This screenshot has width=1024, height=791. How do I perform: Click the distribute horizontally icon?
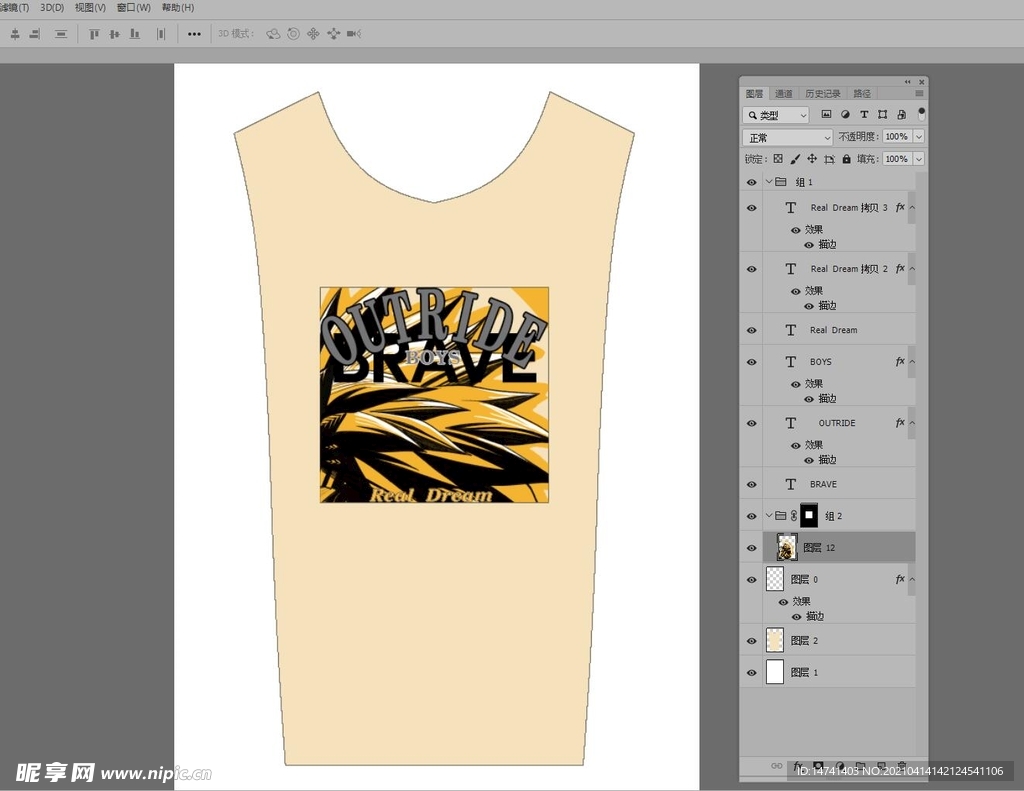[x=161, y=34]
